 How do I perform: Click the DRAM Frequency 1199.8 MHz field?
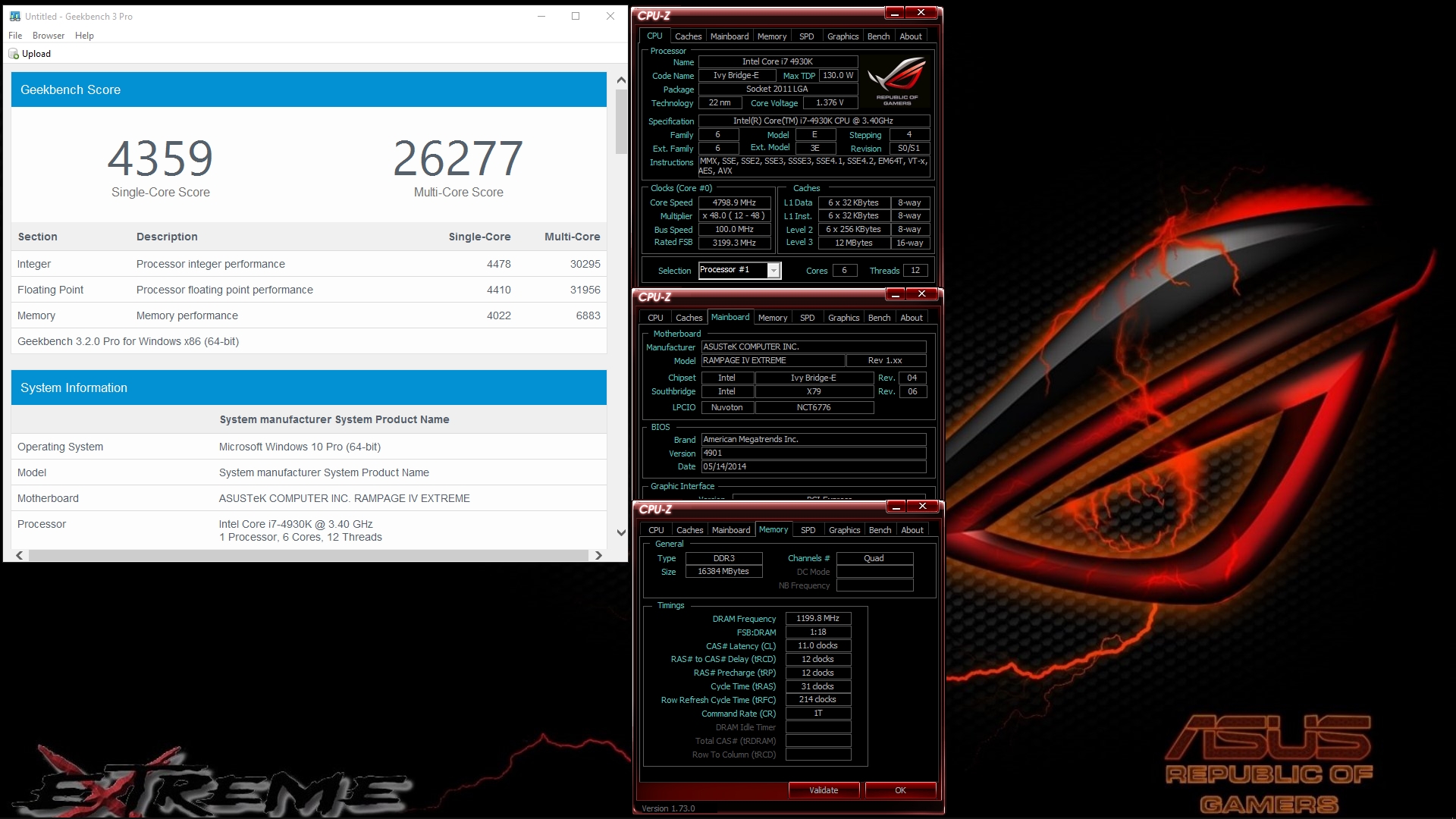coord(817,619)
